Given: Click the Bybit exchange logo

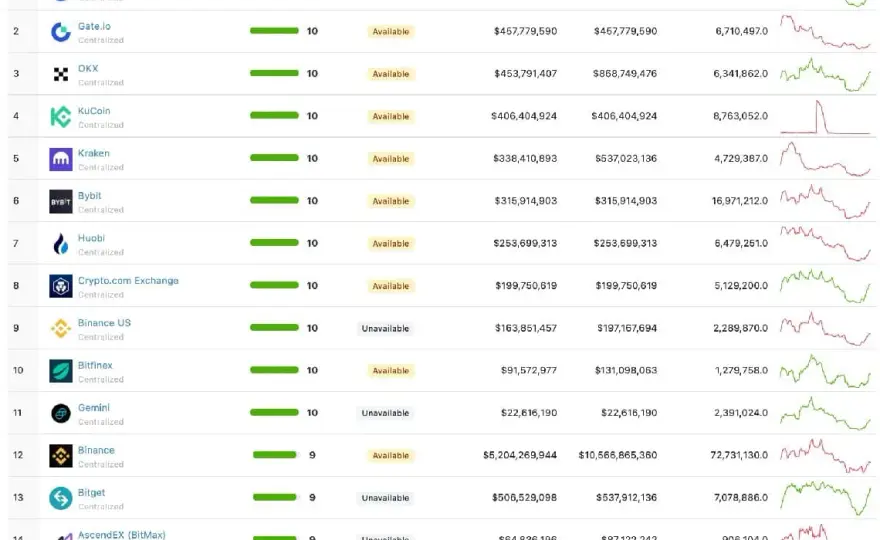Looking at the screenshot, I should (x=61, y=202).
